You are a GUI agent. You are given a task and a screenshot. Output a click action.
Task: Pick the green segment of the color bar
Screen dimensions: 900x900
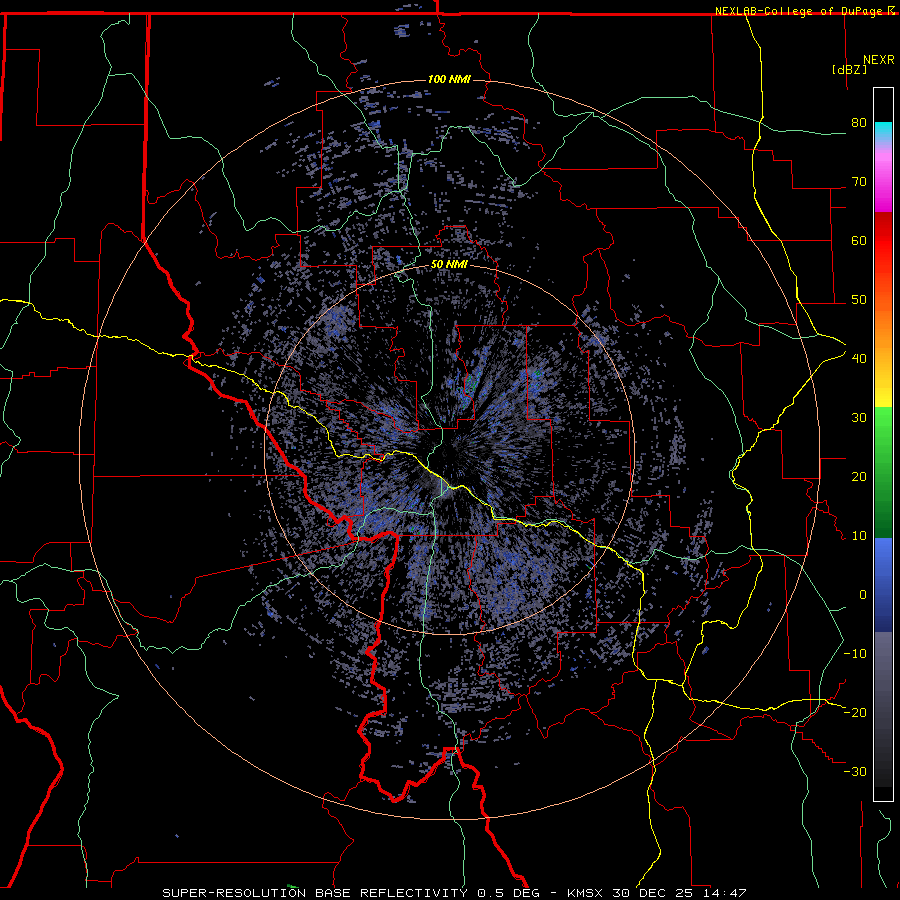click(x=883, y=472)
